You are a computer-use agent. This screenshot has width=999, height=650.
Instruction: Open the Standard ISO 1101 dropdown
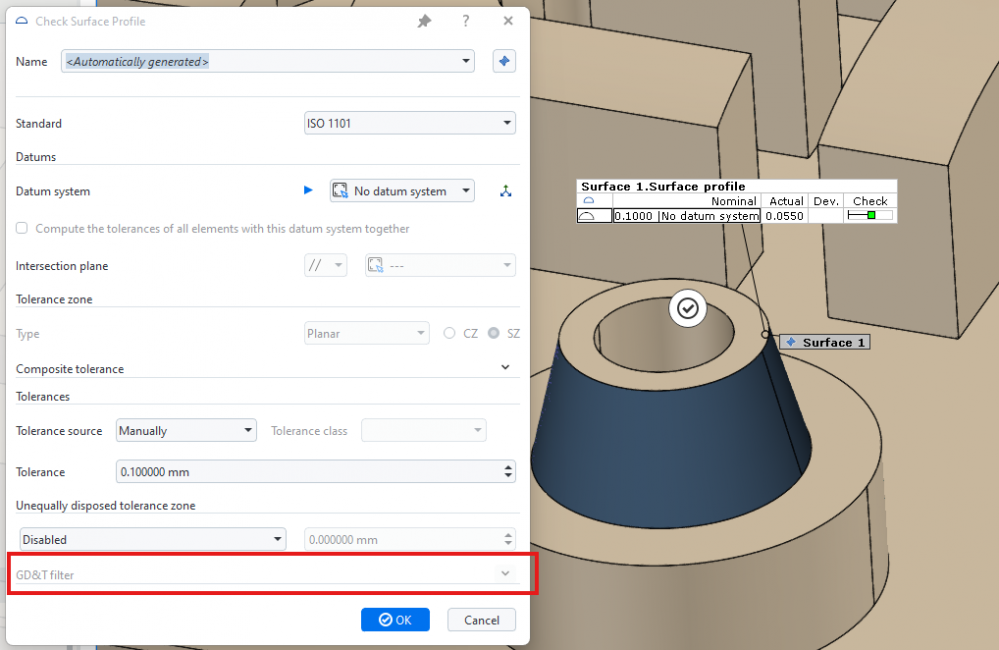pyautogui.click(x=409, y=124)
